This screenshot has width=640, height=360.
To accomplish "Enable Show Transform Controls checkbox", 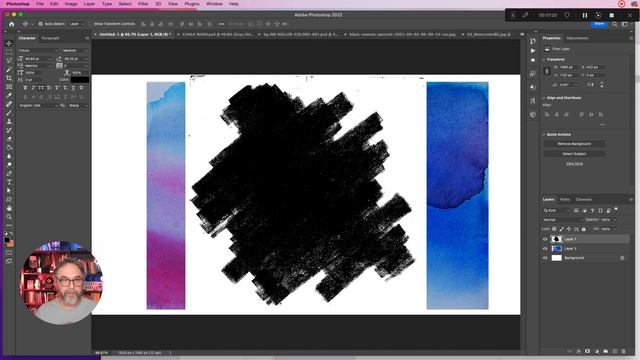I will coord(91,24).
